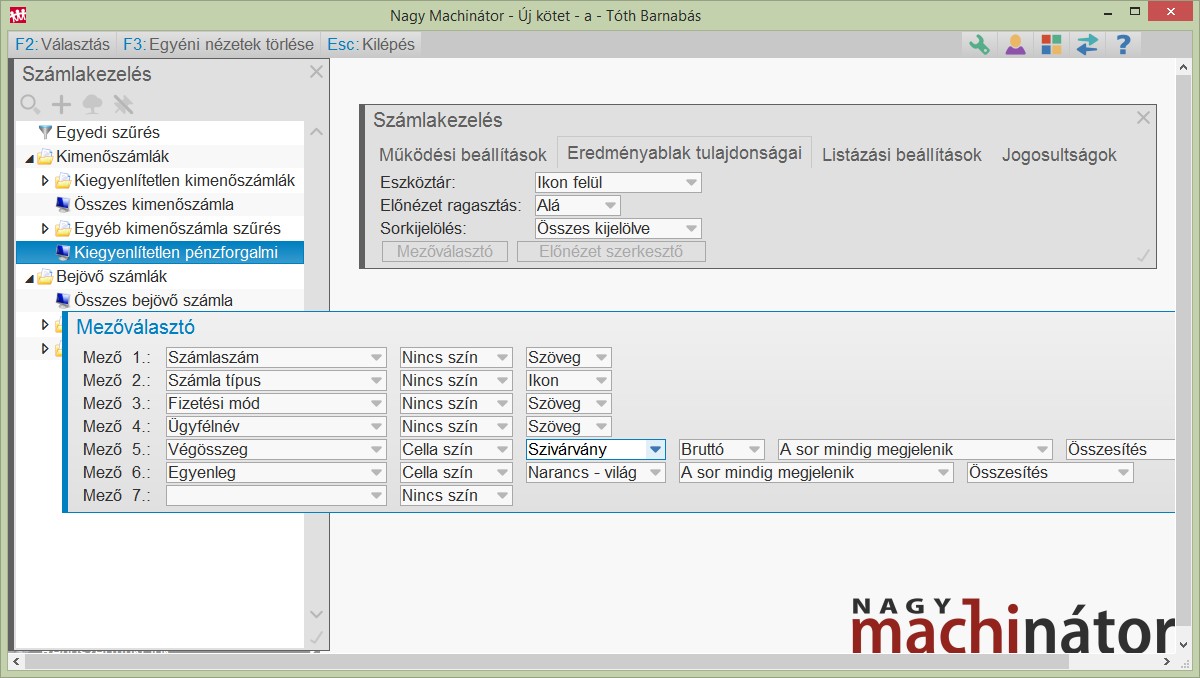
Task: Click left tree panel scroll-down arrow
Action: [316, 614]
